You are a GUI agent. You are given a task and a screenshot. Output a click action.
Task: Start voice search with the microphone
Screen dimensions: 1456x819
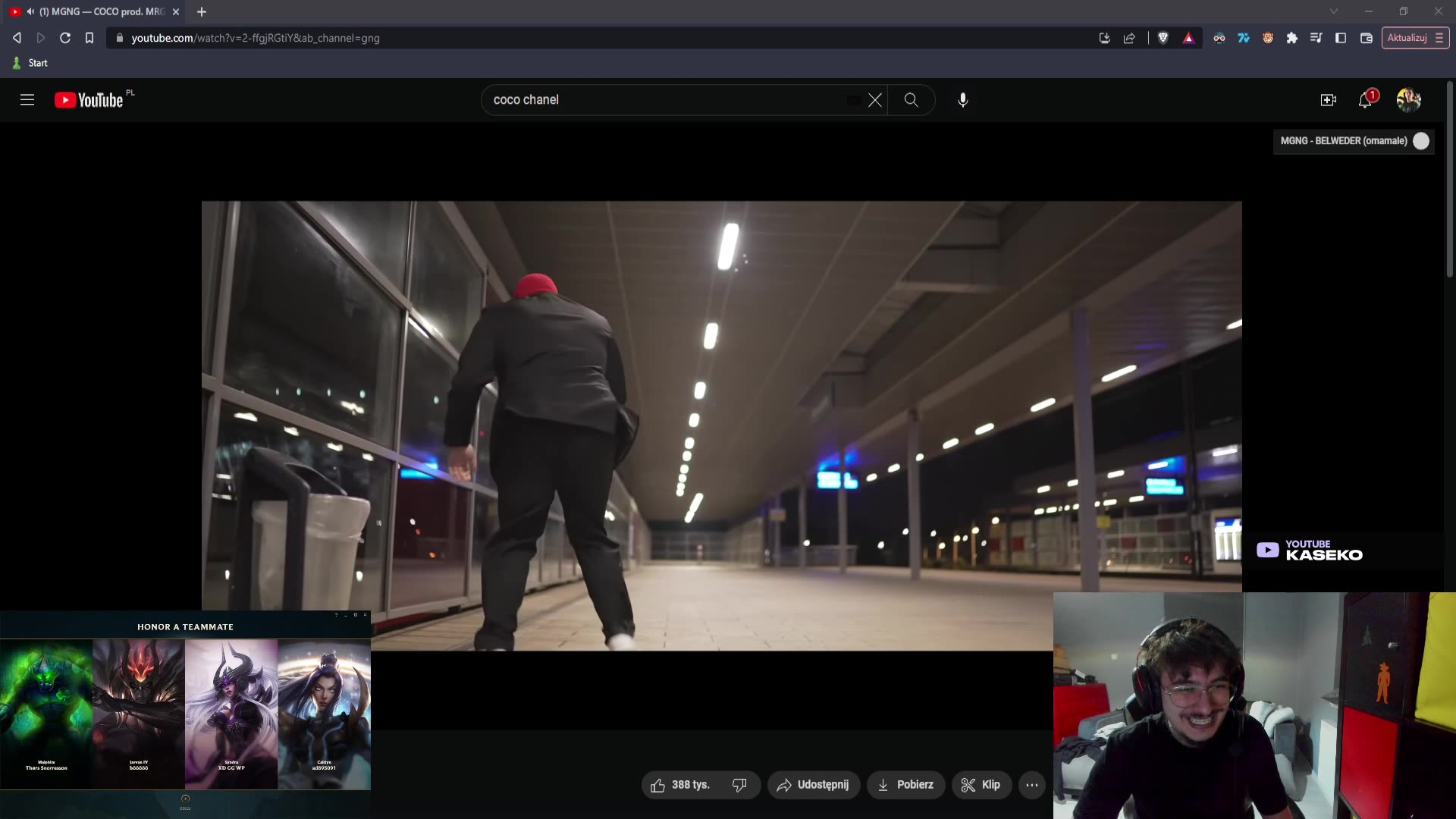pyautogui.click(x=962, y=100)
